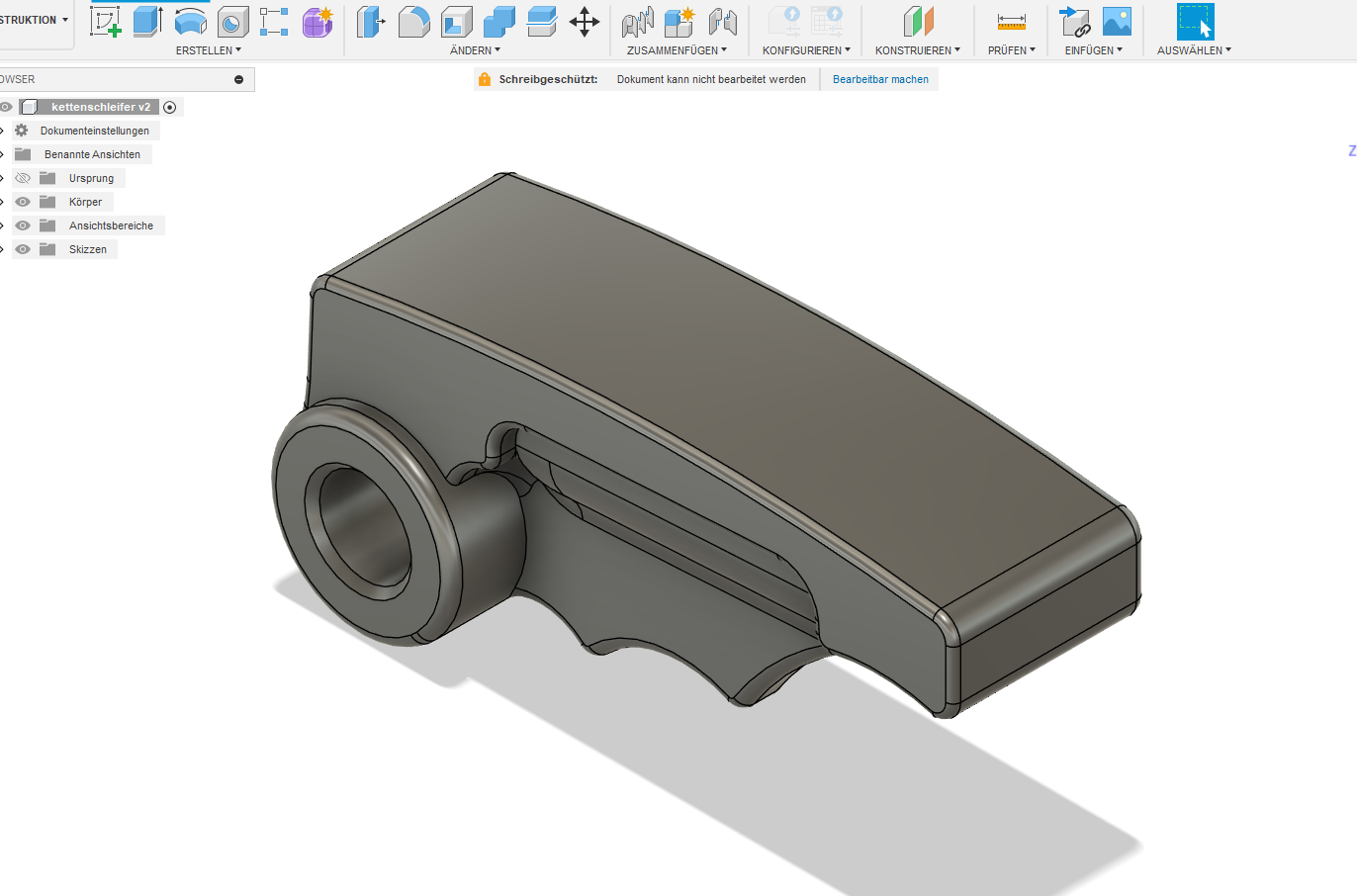The image size is (1357, 896).
Task: Open the ERSTELLEN dropdown menu
Action: click(x=209, y=50)
